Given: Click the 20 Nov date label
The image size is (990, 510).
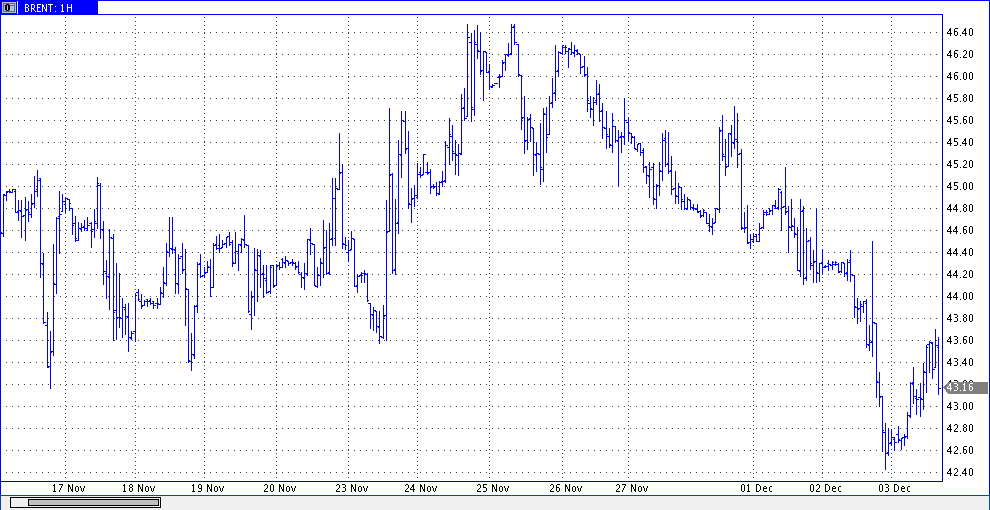Looking at the screenshot, I should tap(280, 489).
